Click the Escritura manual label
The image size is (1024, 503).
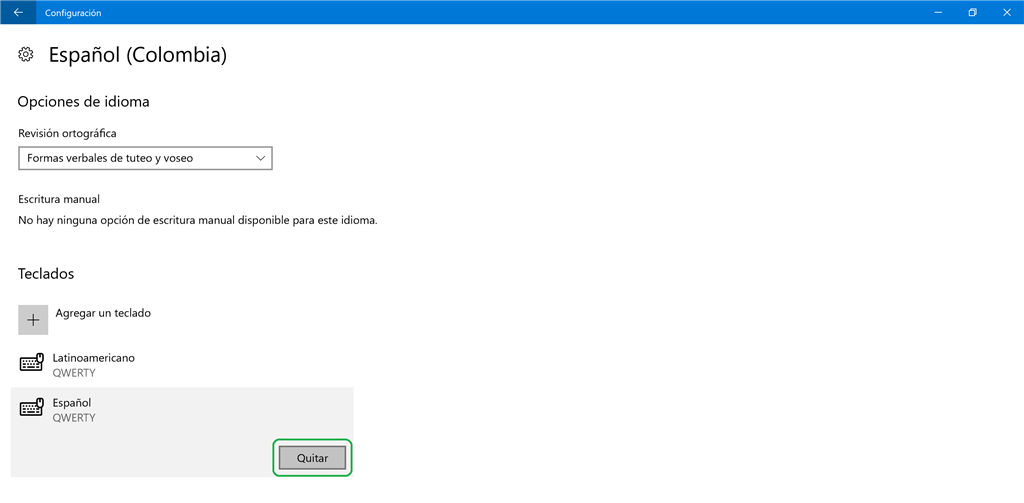[x=59, y=199]
